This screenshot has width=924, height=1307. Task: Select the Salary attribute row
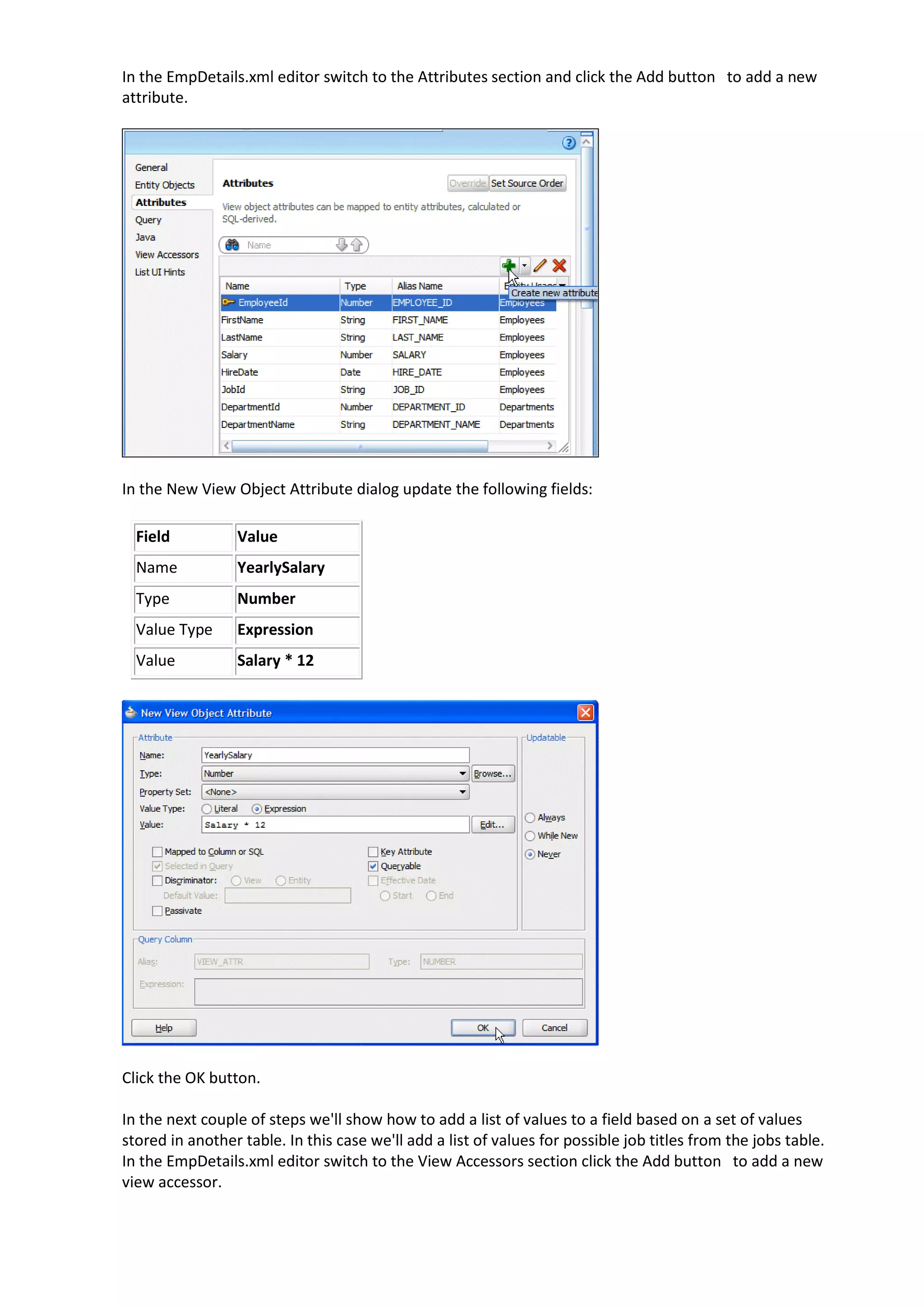point(388,355)
